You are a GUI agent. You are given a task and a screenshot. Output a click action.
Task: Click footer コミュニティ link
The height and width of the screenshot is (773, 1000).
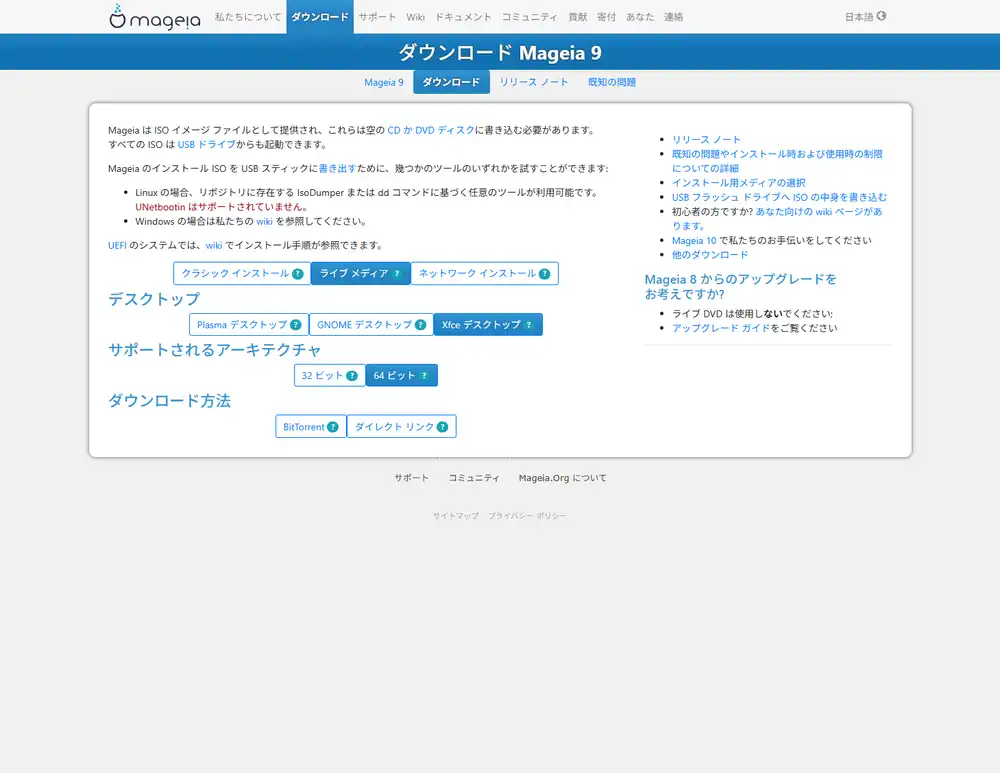coord(474,478)
